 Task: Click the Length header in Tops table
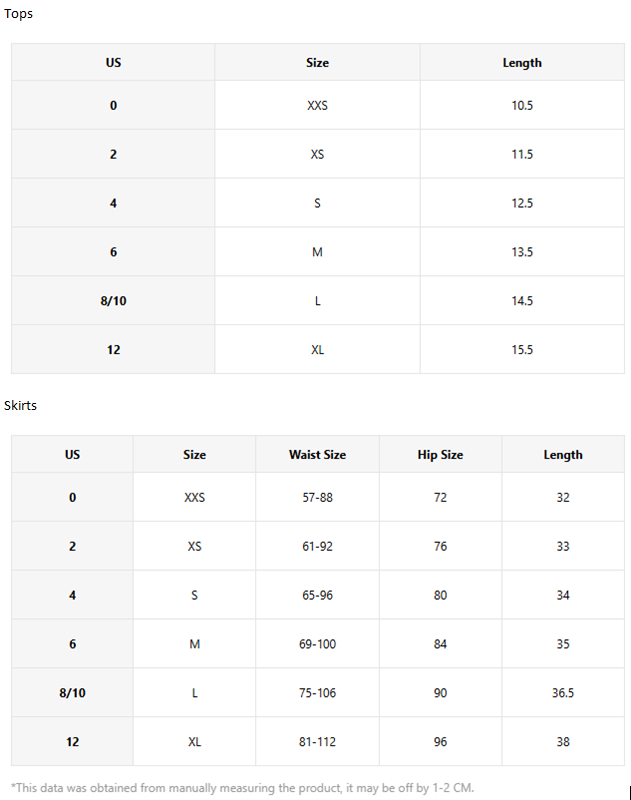pyautogui.click(x=522, y=63)
